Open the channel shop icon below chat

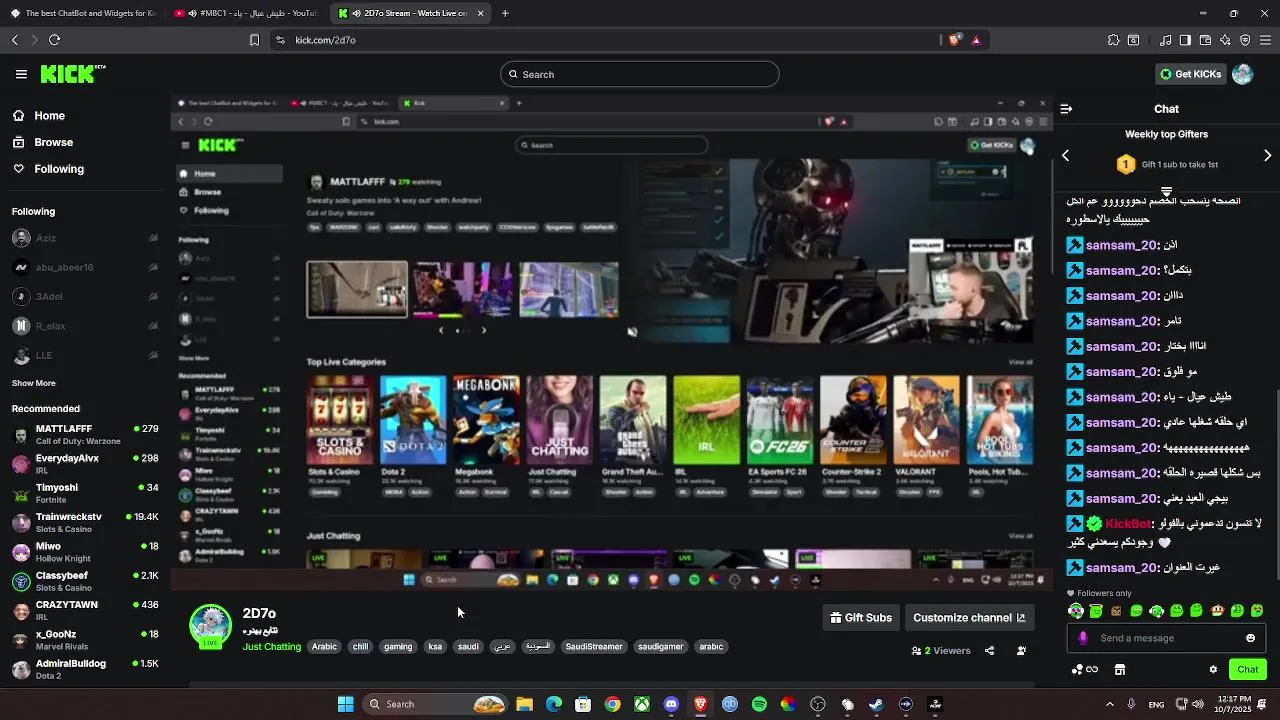click(x=1120, y=669)
